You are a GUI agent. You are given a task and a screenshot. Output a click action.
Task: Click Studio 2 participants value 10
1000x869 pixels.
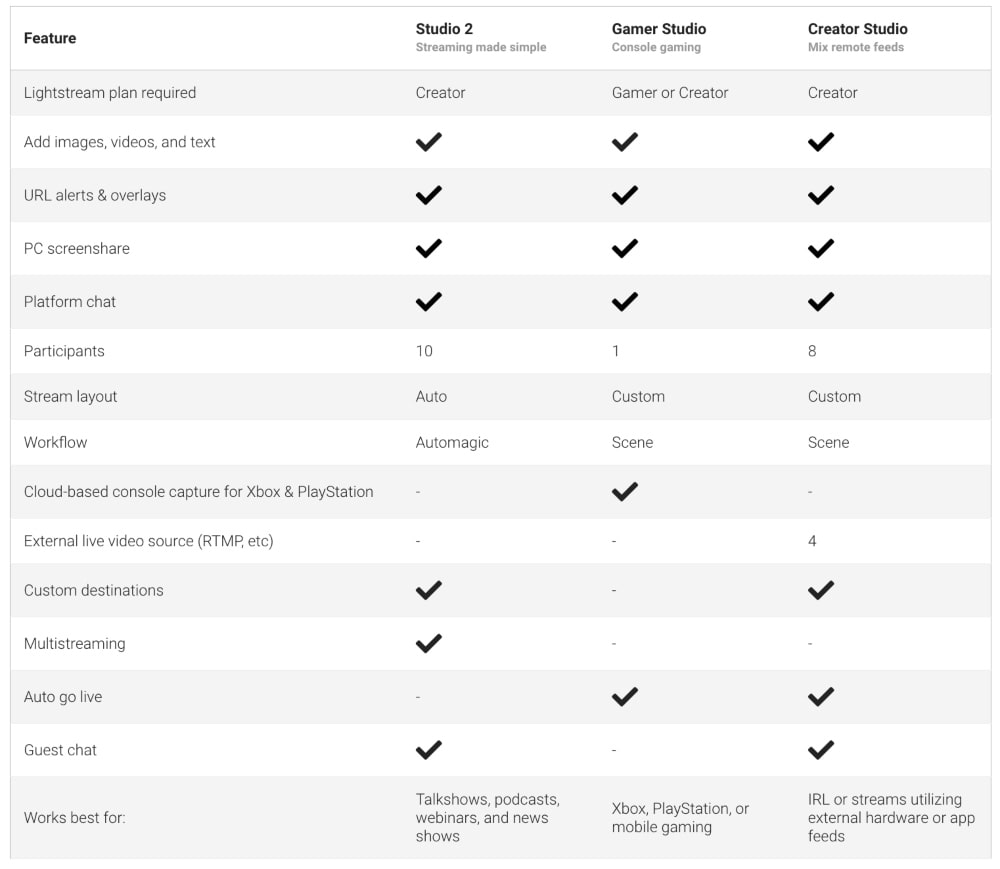click(x=424, y=351)
